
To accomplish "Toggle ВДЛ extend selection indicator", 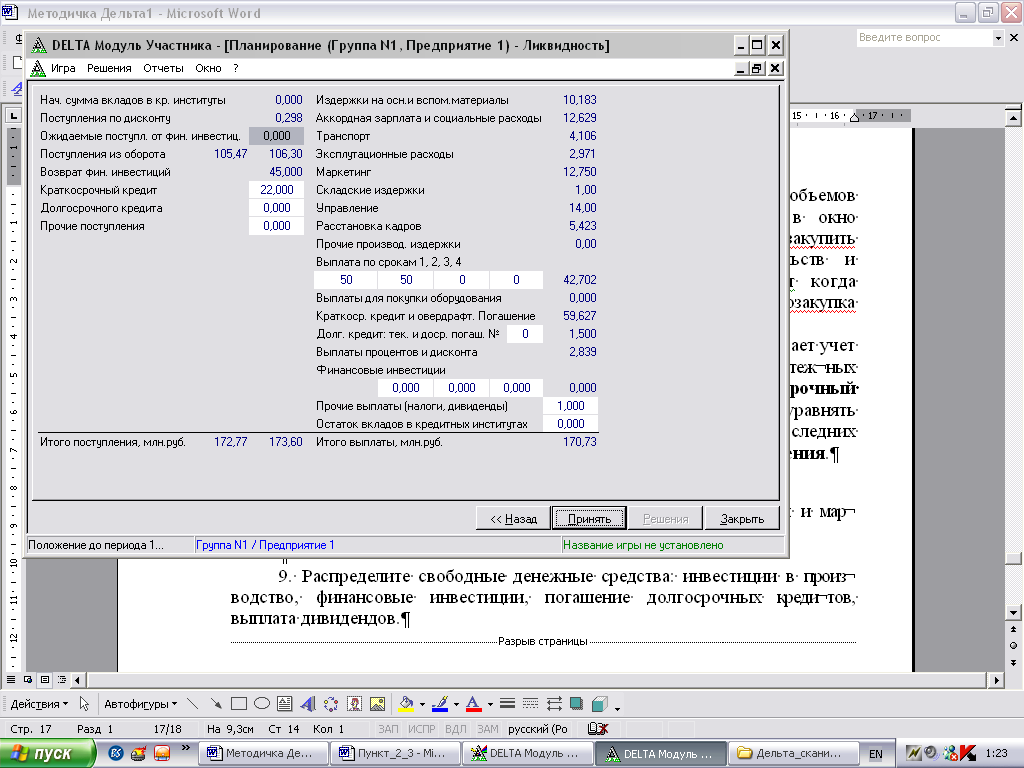I will click(x=456, y=729).
